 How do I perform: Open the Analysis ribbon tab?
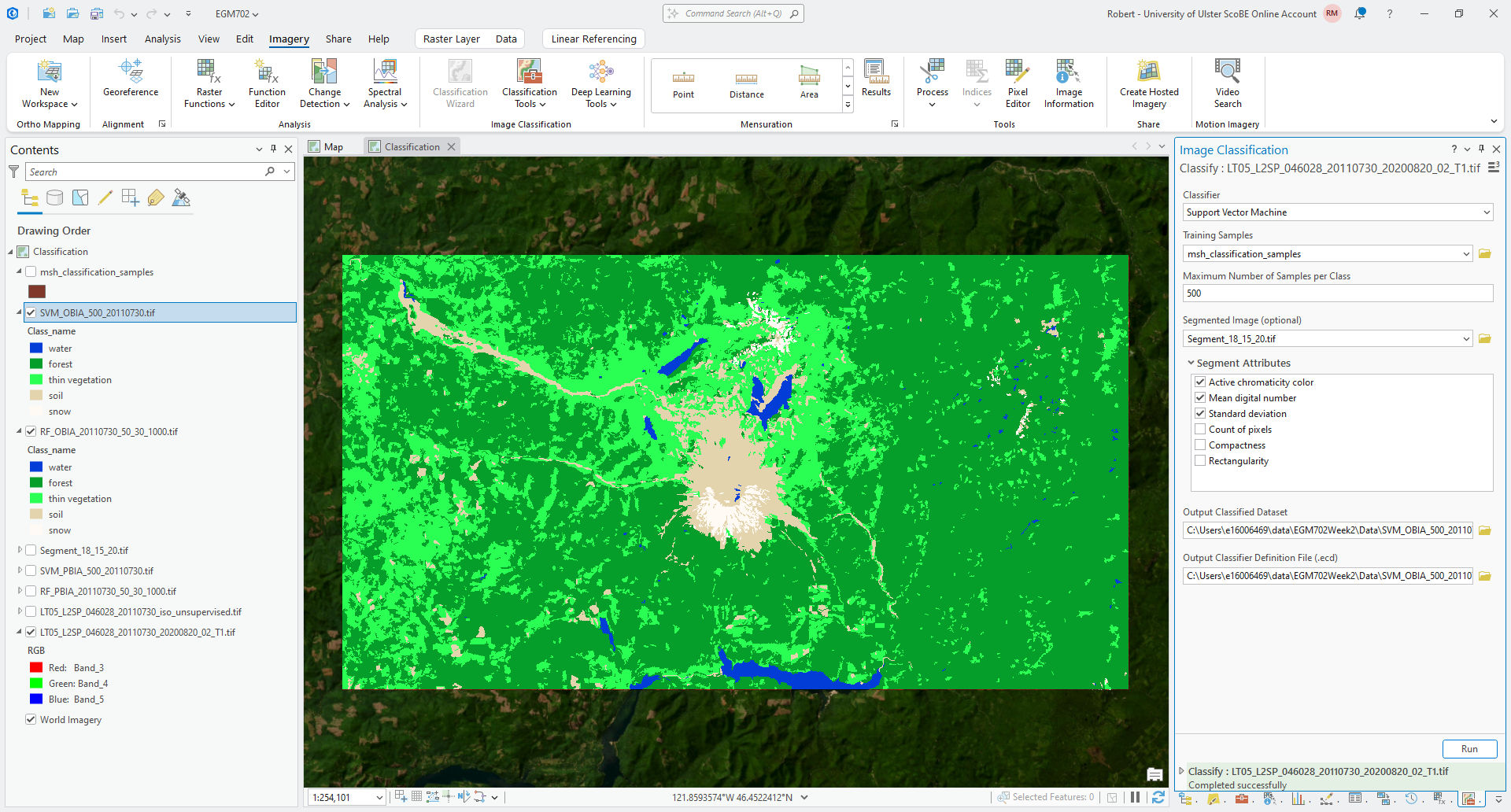click(x=162, y=39)
